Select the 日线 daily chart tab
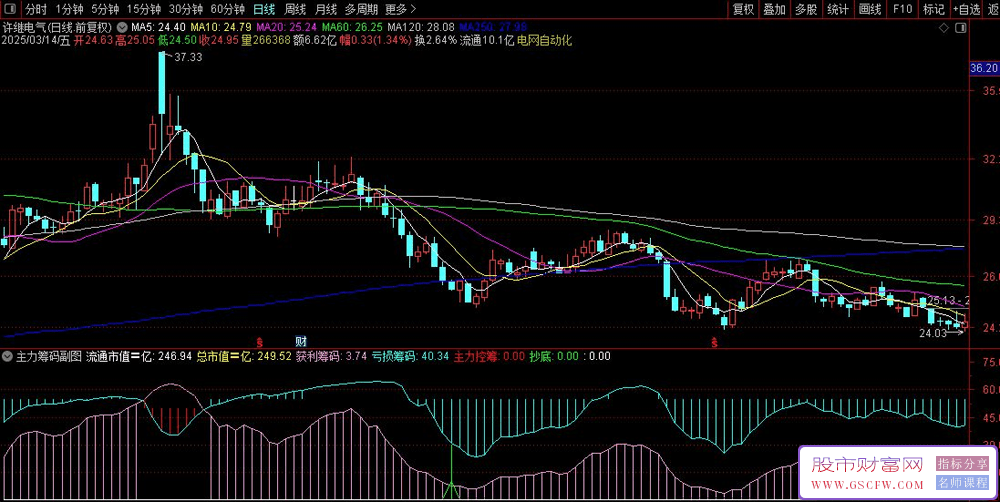This screenshot has width=1000, height=502. tap(264, 10)
